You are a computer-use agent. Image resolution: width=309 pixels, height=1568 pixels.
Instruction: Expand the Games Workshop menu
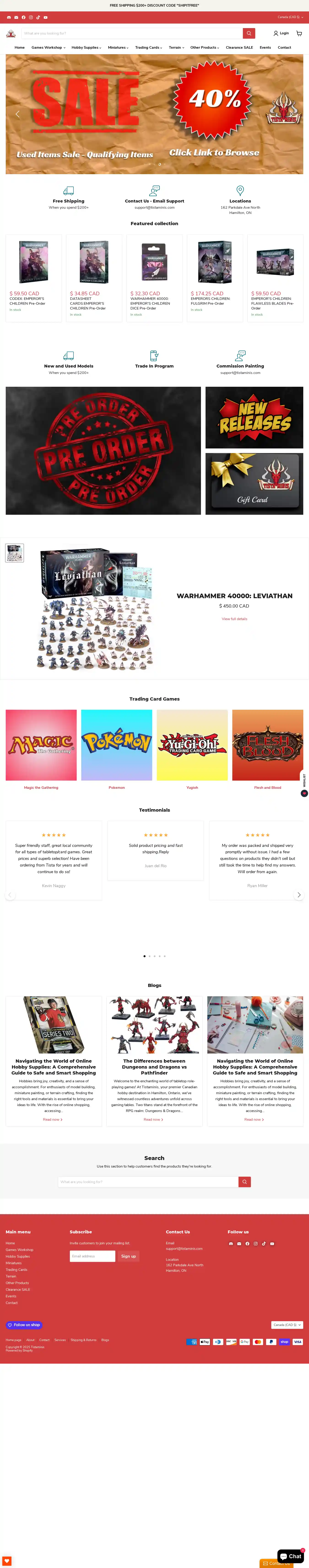point(48,48)
